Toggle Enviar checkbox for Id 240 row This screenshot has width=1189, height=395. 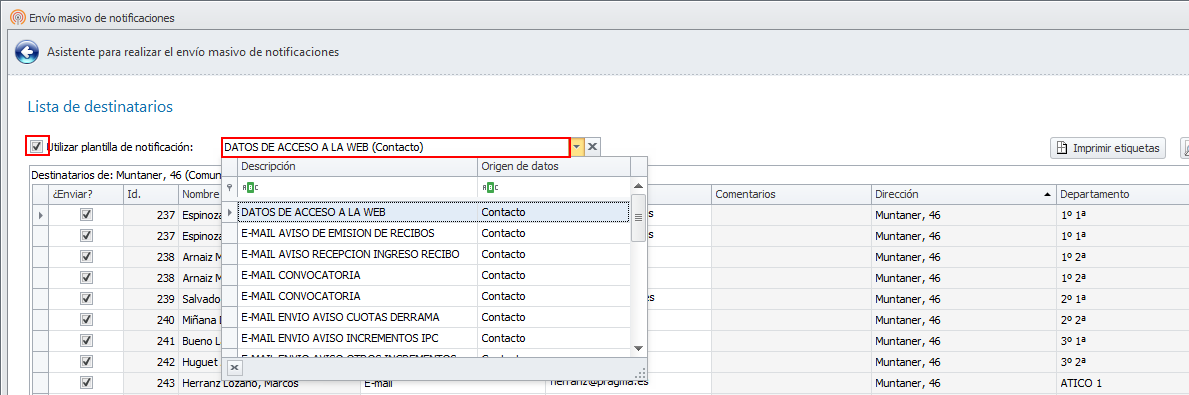pos(86,319)
